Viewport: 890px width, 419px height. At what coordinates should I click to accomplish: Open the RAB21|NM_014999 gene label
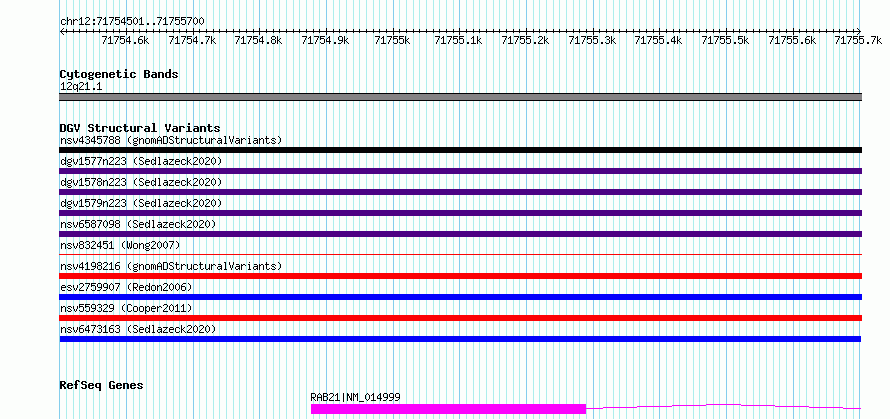[355, 397]
